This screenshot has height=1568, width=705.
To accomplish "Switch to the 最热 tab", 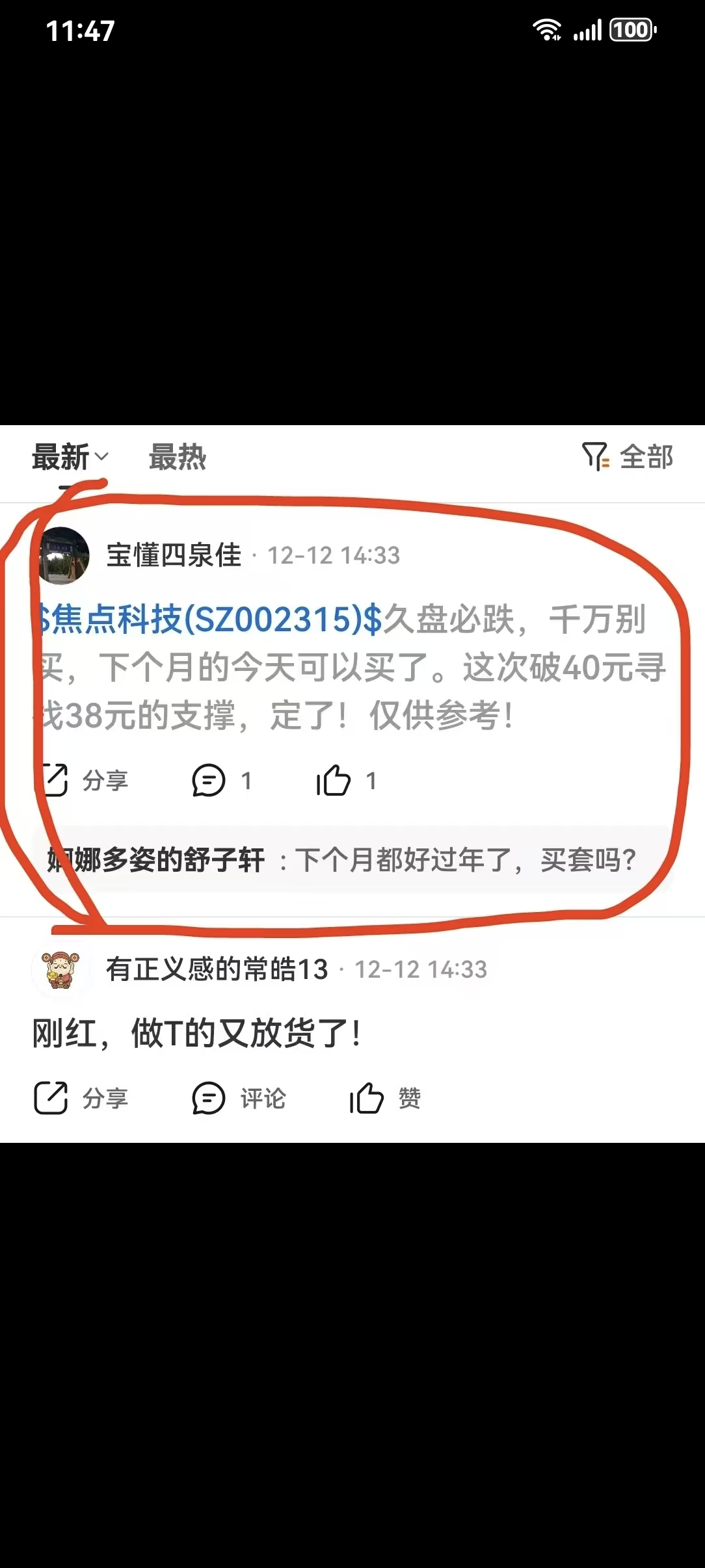I will tap(178, 457).
